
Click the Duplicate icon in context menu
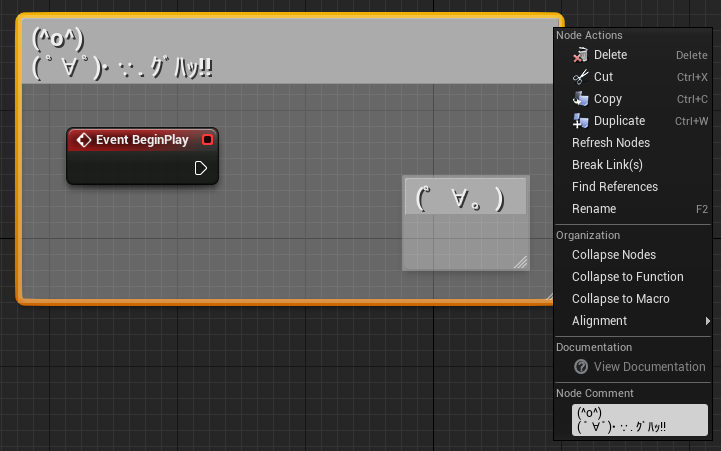click(x=580, y=121)
